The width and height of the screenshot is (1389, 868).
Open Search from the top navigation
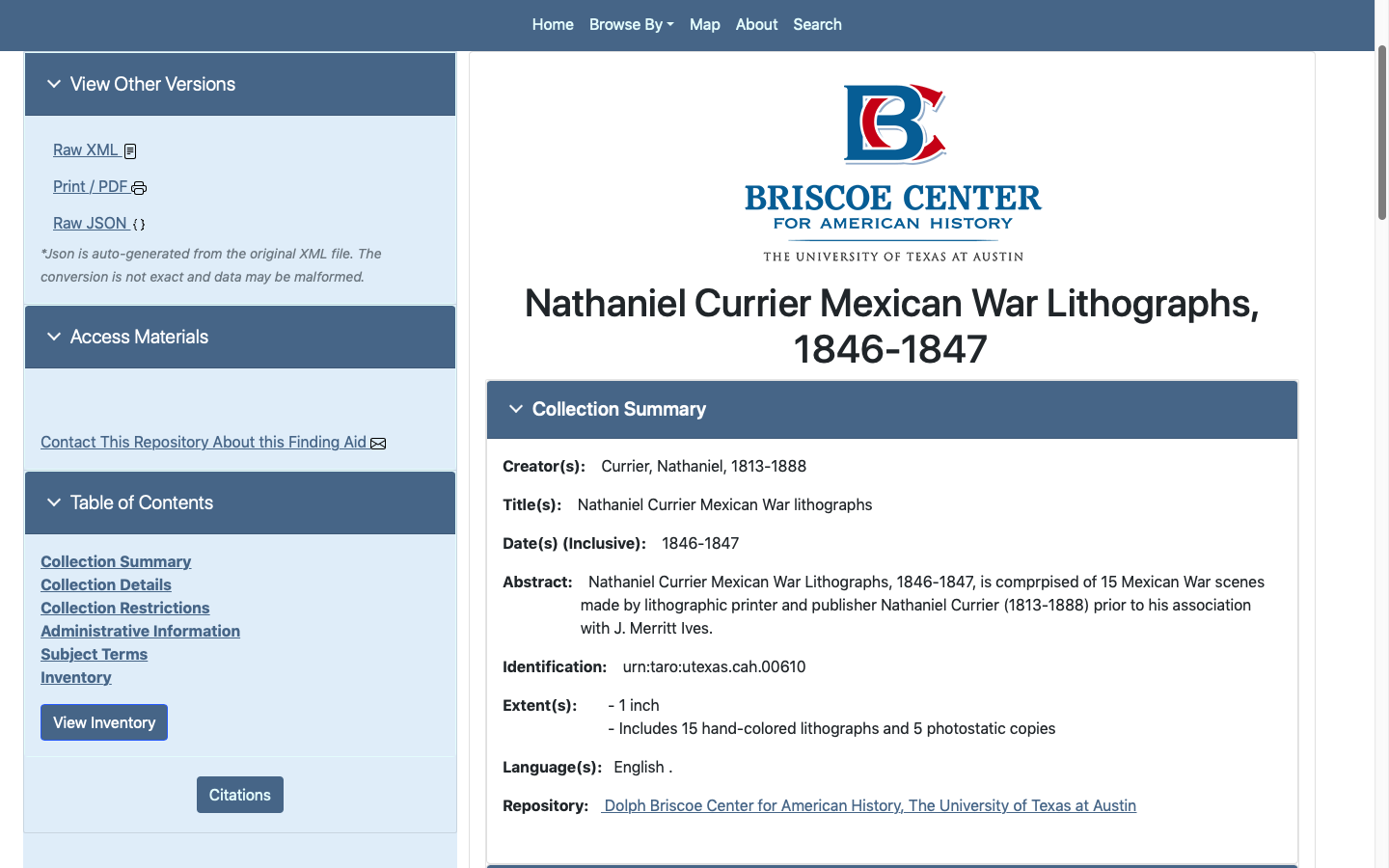[x=817, y=25]
